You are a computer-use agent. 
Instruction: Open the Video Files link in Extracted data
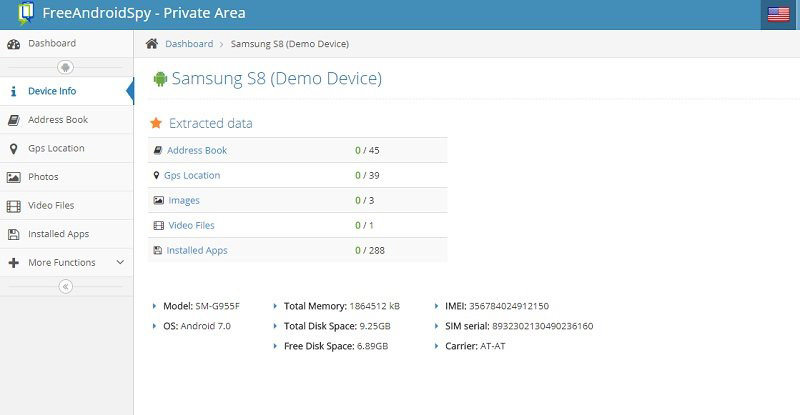pos(191,225)
